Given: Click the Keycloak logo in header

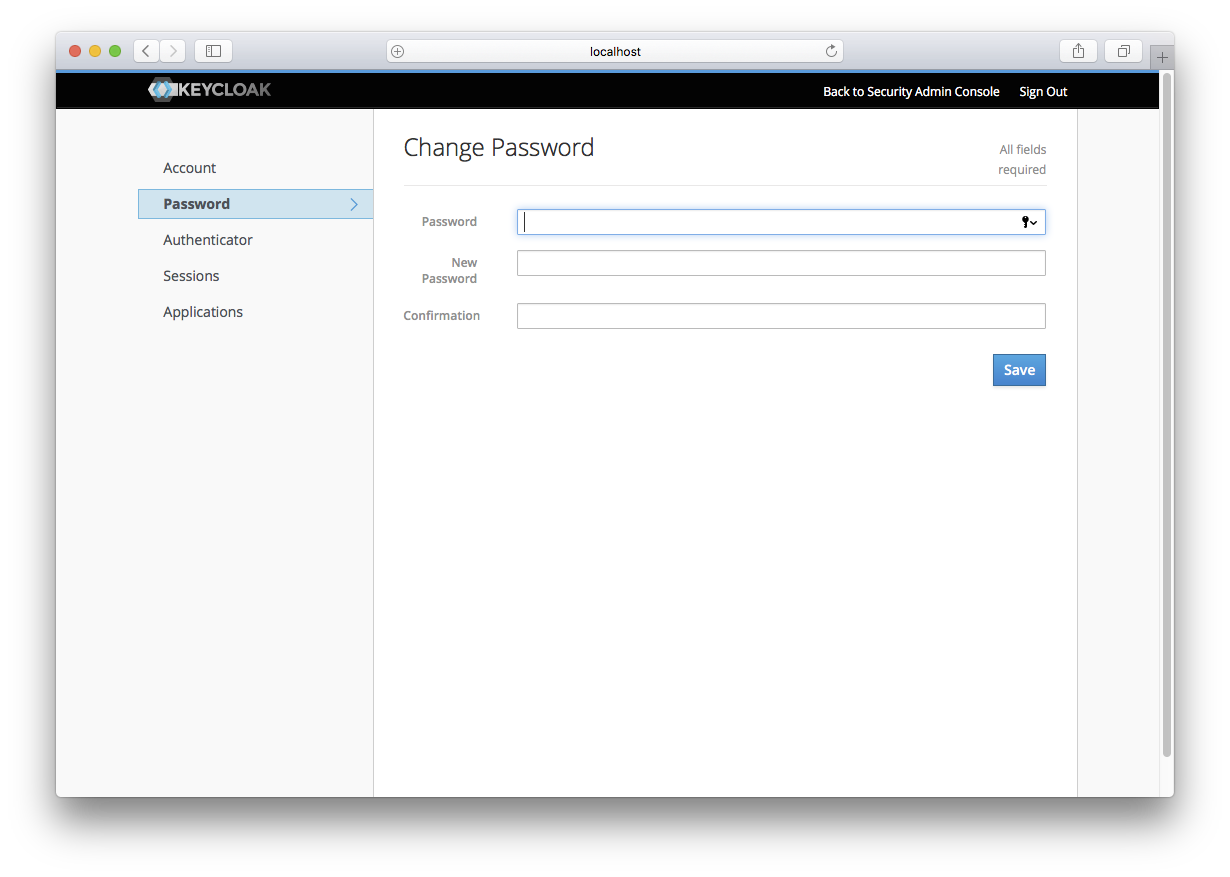Looking at the screenshot, I should pyautogui.click(x=209, y=90).
